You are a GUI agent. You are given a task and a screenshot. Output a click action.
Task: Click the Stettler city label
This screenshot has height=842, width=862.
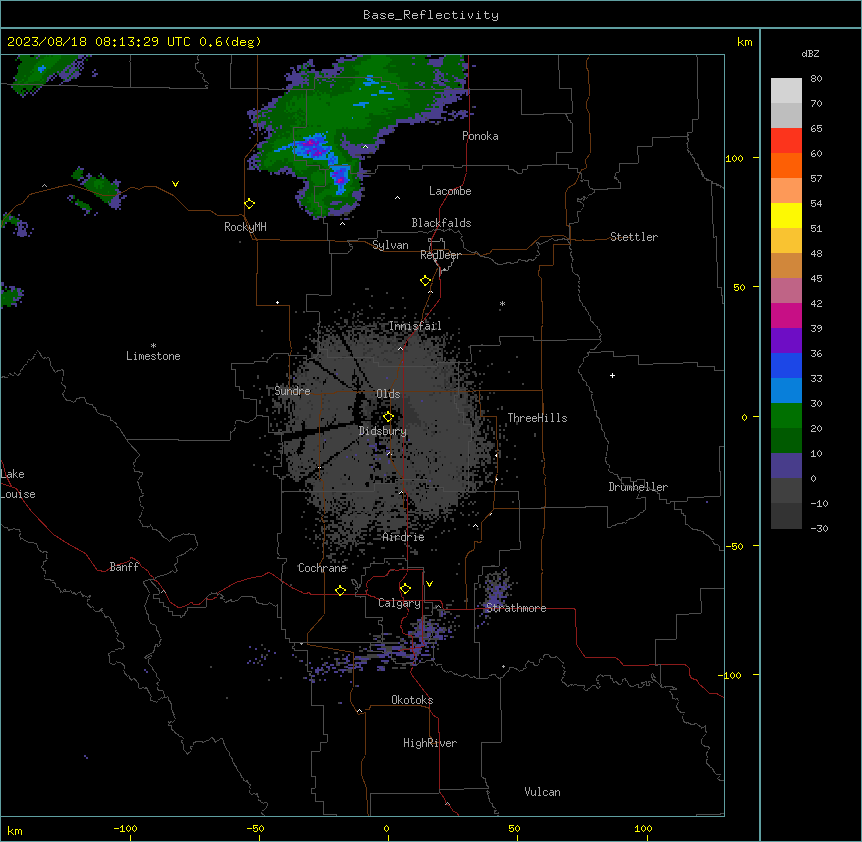tap(634, 237)
